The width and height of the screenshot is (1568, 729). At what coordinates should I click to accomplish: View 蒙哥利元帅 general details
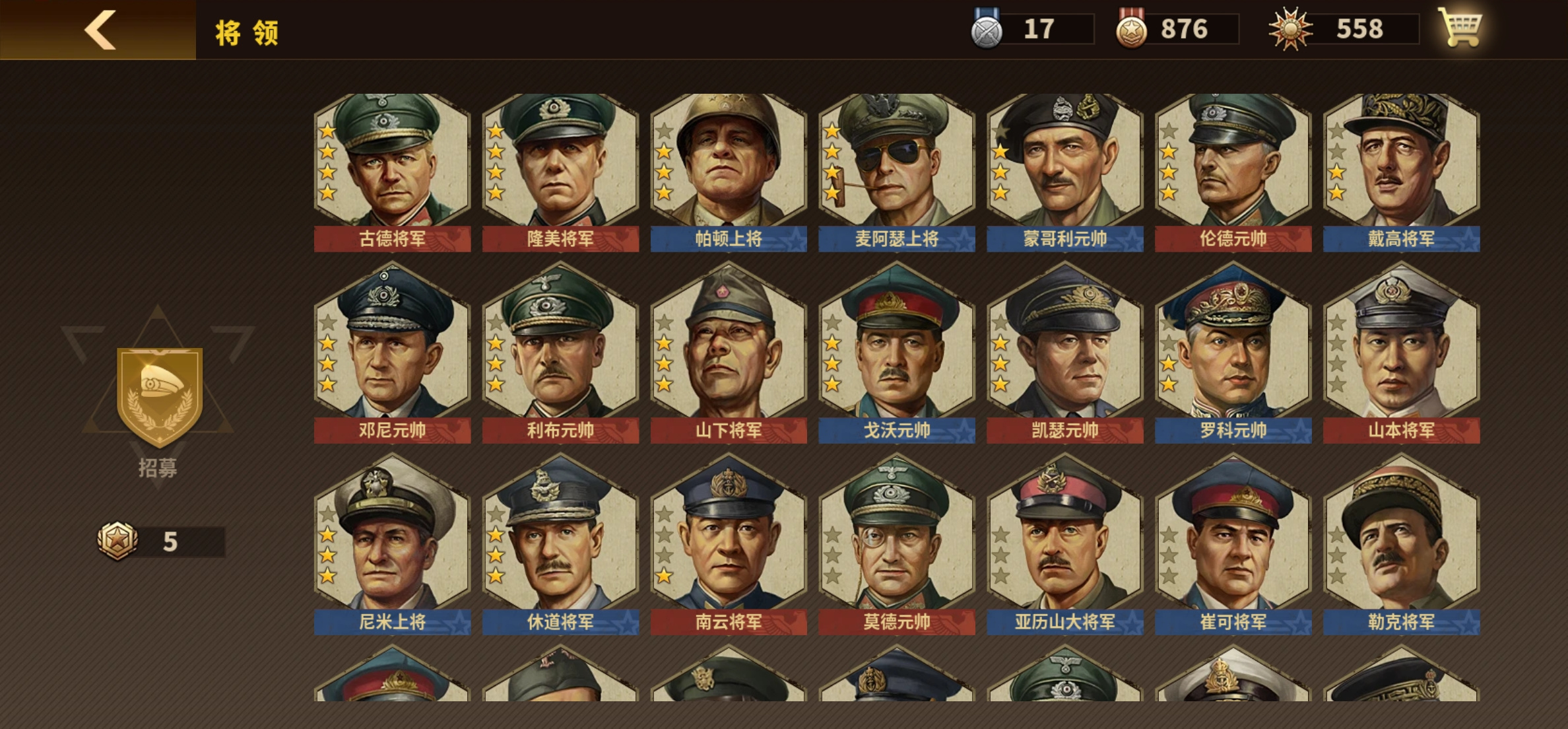tap(1065, 172)
